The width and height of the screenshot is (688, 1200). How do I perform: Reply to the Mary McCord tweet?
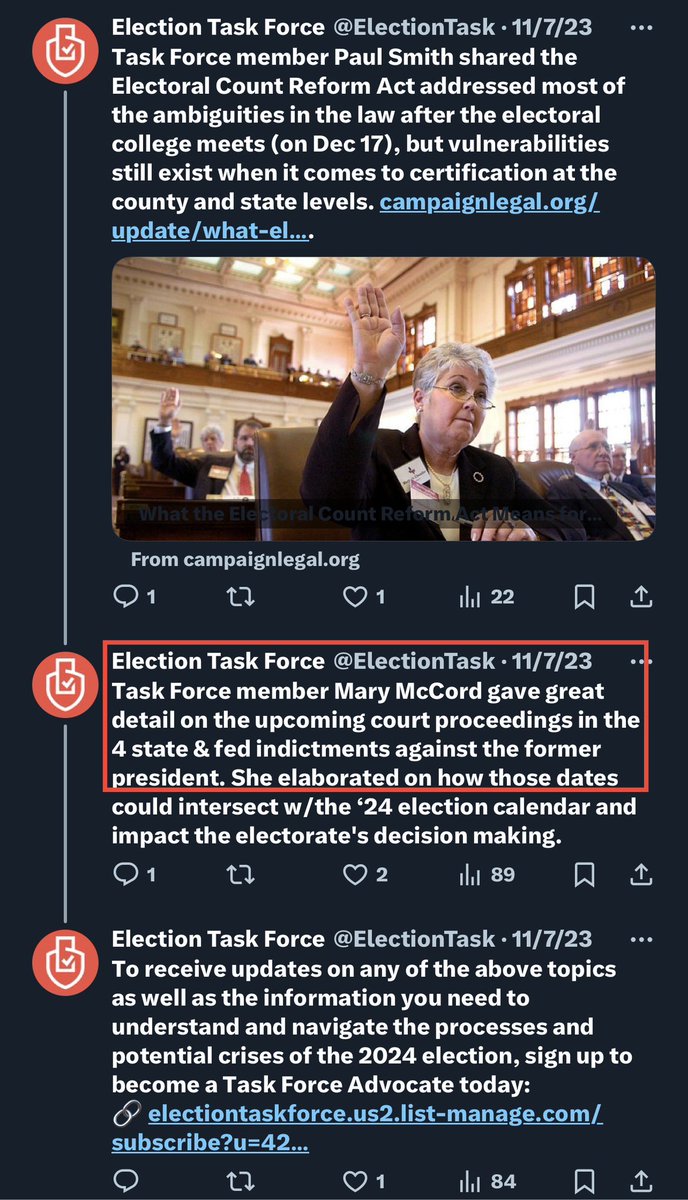point(125,875)
